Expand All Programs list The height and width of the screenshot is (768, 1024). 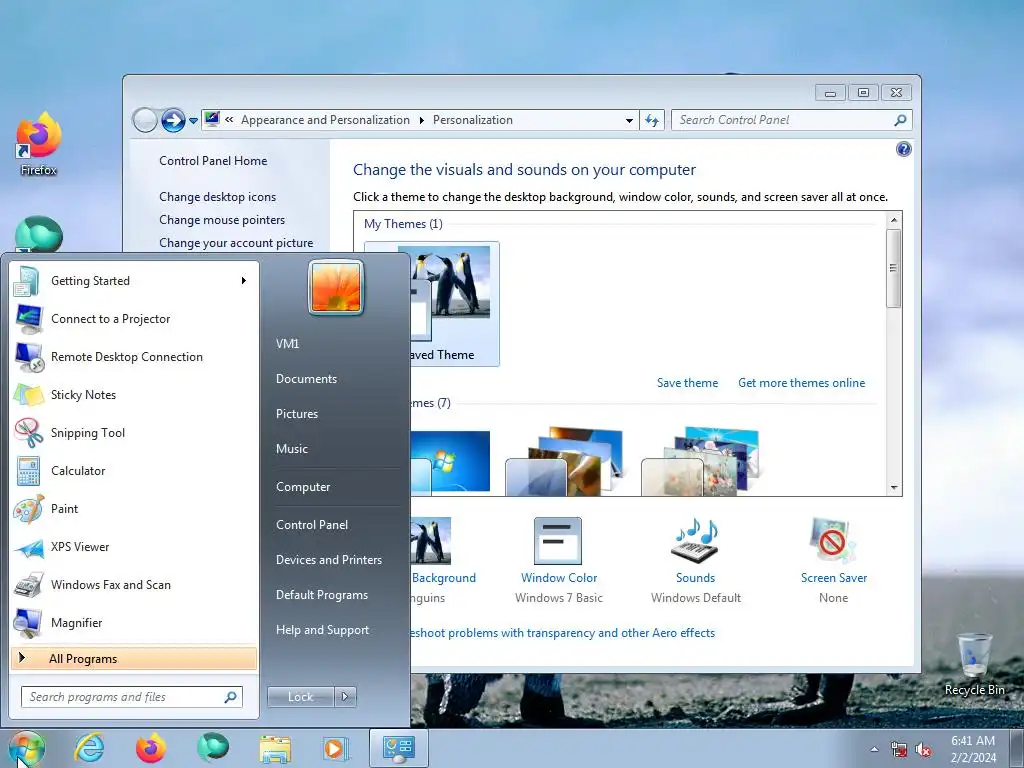[134, 659]
